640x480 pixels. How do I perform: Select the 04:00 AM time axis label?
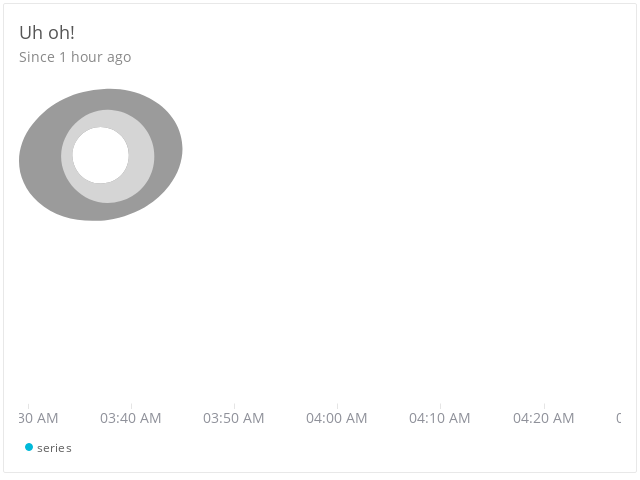[337, 418]
